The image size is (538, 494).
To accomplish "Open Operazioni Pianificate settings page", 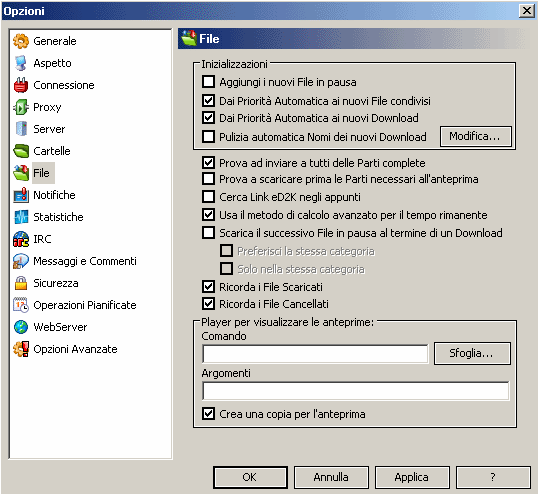I will [x=85, y=305].
